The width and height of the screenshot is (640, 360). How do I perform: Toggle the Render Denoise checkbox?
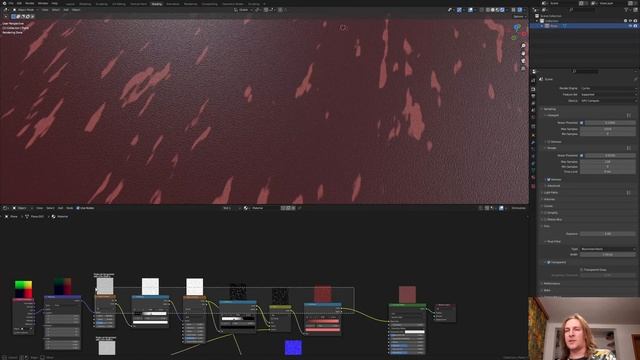click(549, 180)
